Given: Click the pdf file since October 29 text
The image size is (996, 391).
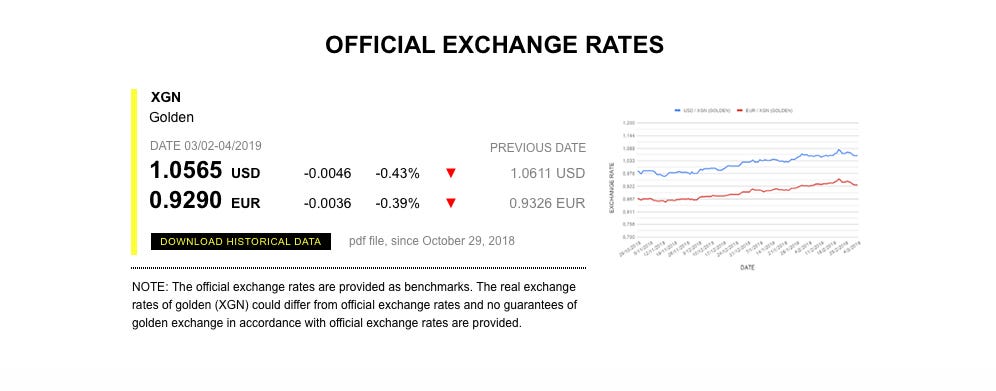Looking at the screenshot, I should tap(432, 241).
